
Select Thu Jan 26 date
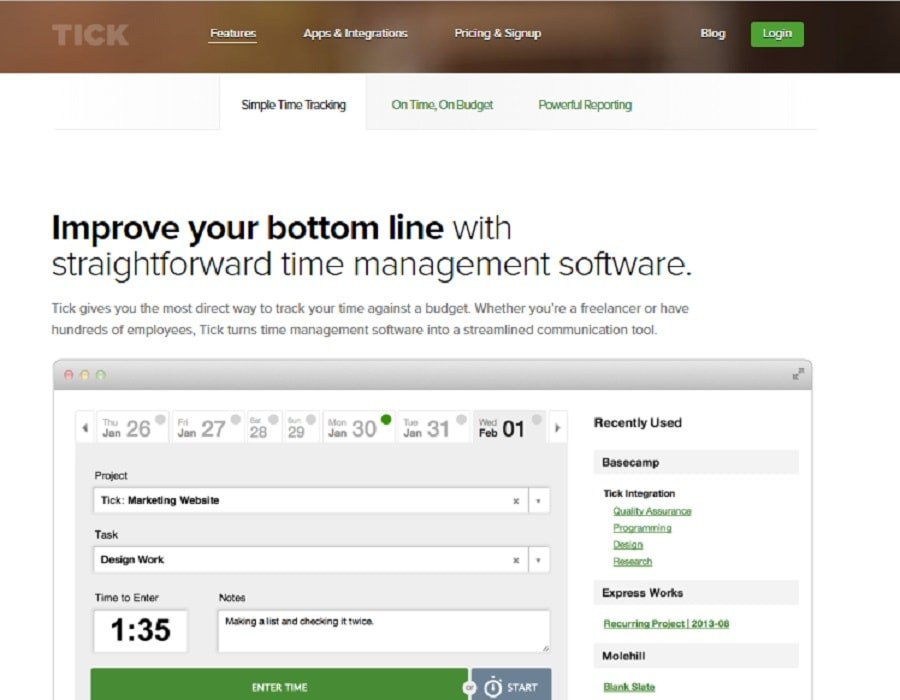[x=132, y=427]
